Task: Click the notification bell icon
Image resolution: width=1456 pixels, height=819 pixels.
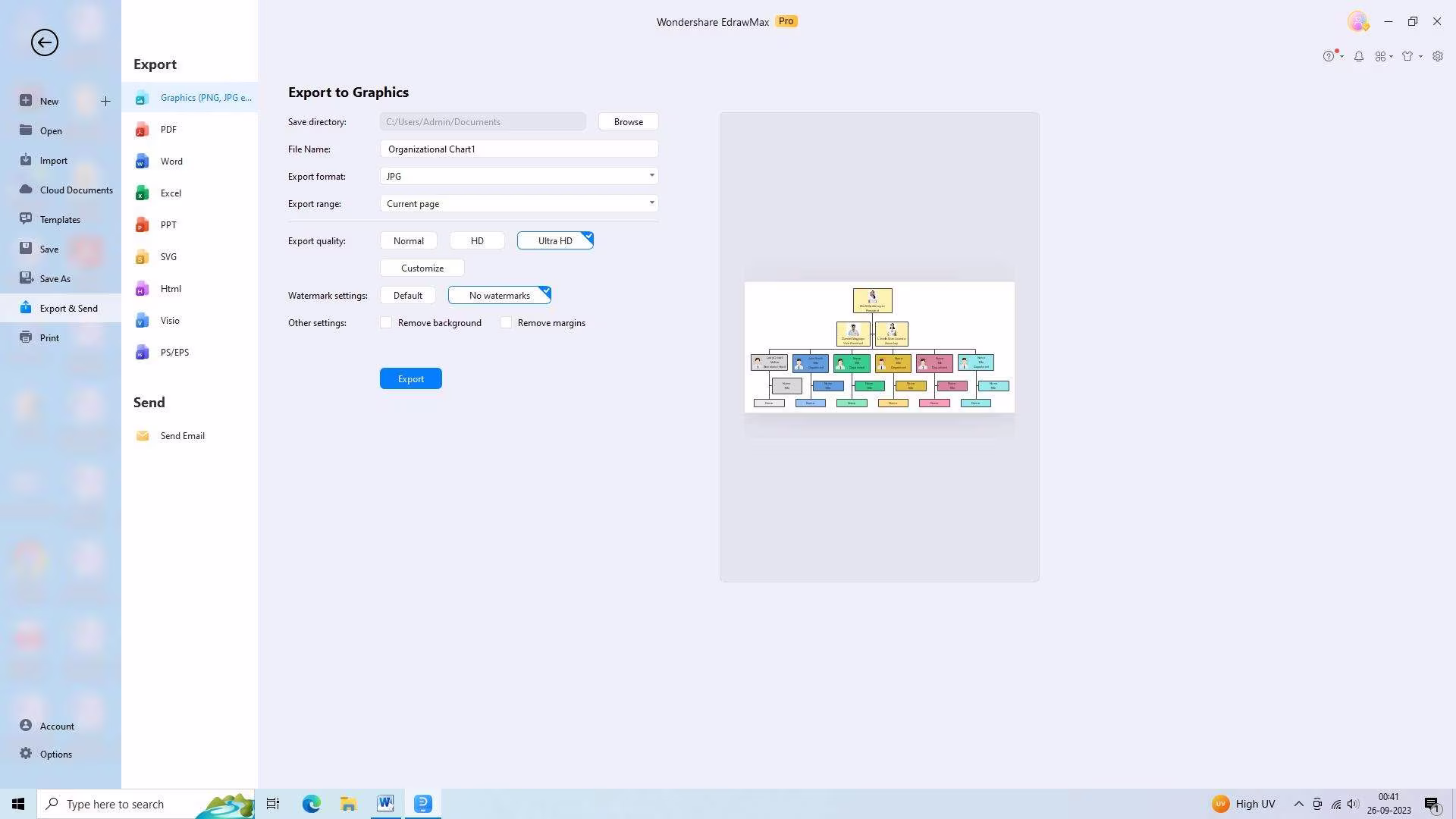Action: (x=1359, y=56)
